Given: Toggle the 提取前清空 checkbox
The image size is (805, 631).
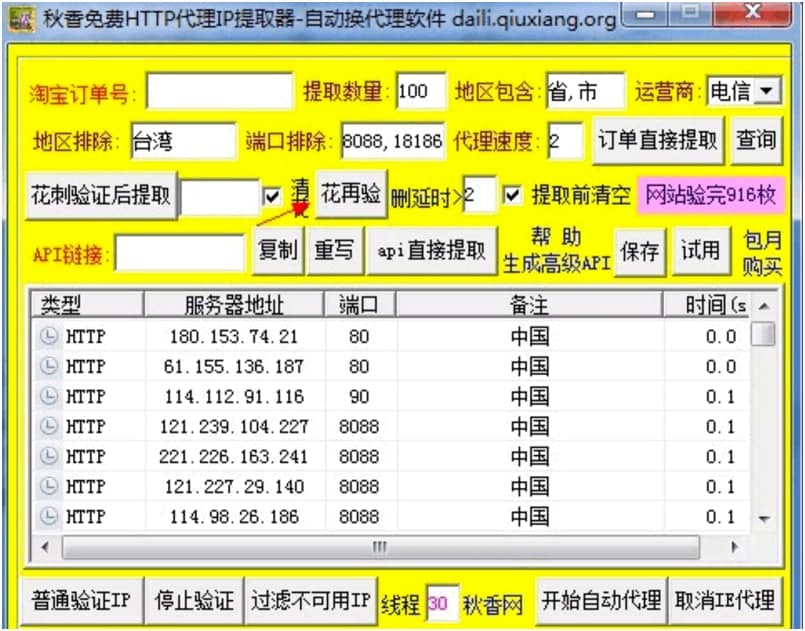Looking at the screenshot, I should [x=512, y=195].
